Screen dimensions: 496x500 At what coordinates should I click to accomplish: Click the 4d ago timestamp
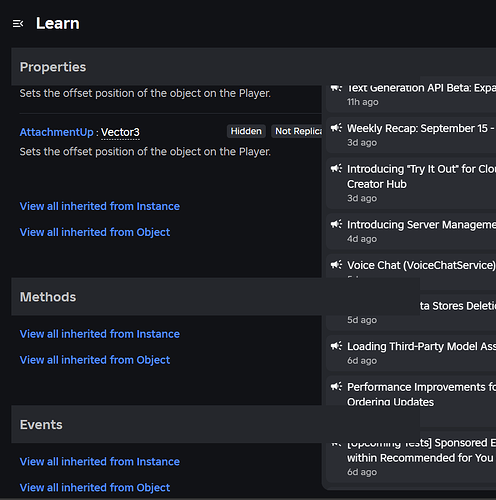tap(362, 239)
